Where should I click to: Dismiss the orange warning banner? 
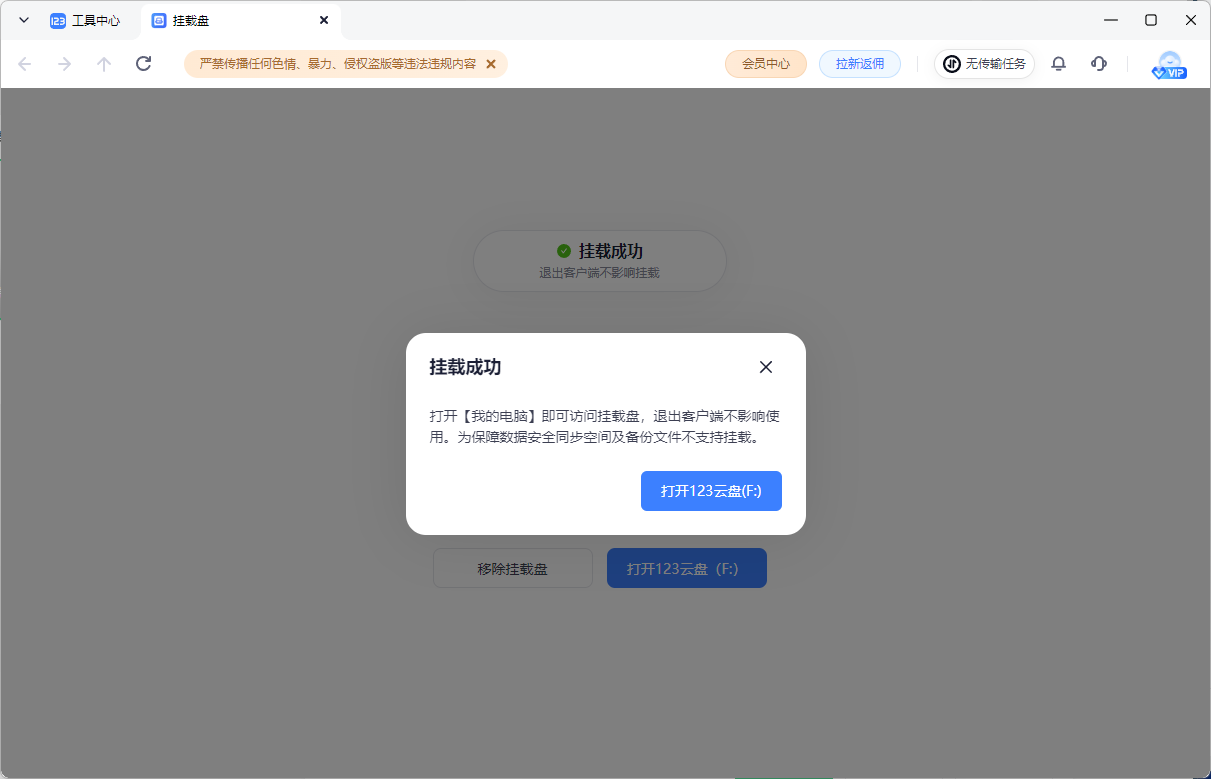point(491,64)
